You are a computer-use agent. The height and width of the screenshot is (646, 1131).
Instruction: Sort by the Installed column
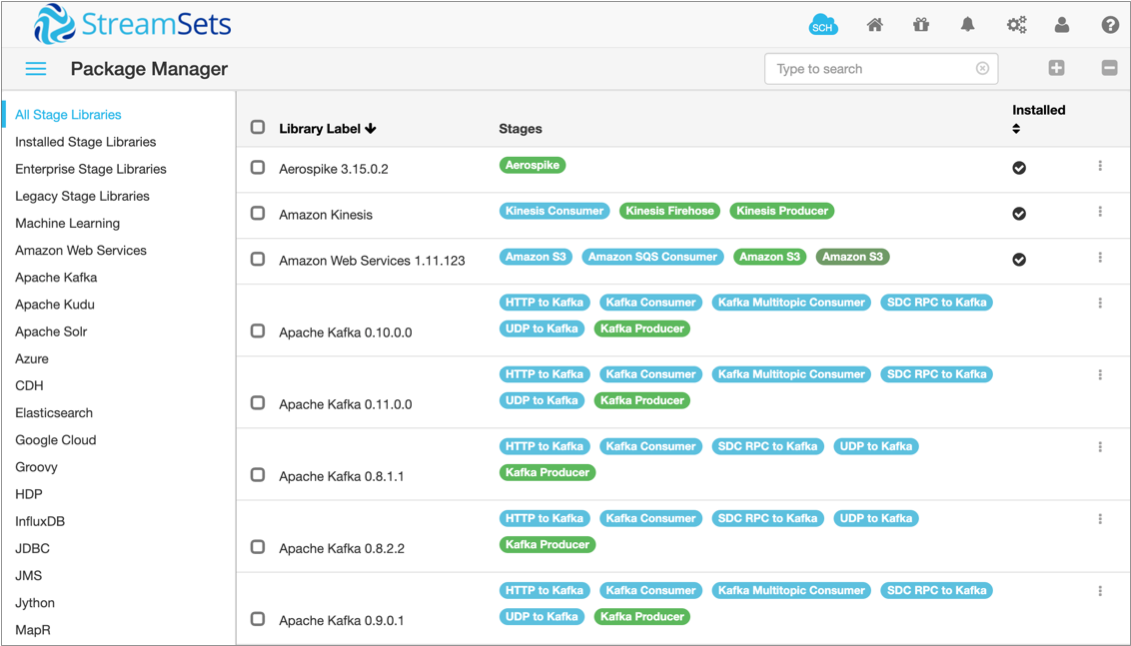point(1017,129)
